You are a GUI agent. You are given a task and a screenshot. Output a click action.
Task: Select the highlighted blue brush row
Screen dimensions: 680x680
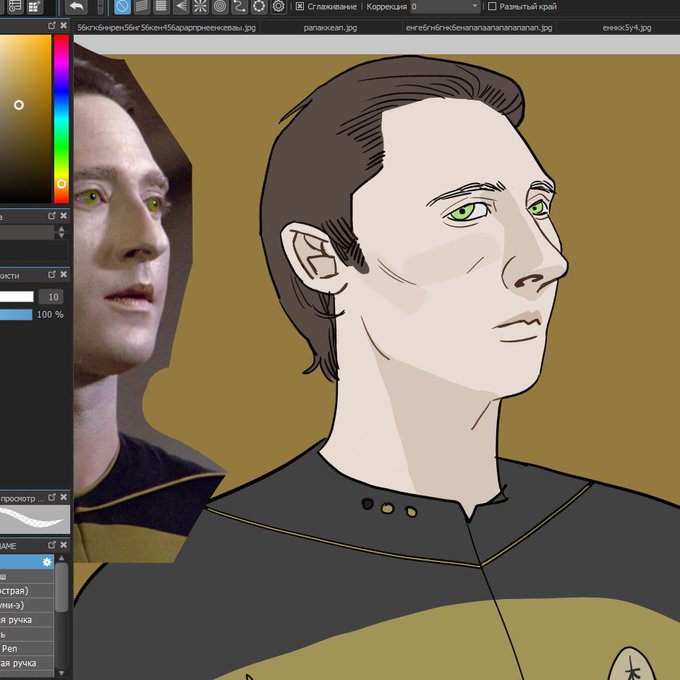click(x=27, y=562)
